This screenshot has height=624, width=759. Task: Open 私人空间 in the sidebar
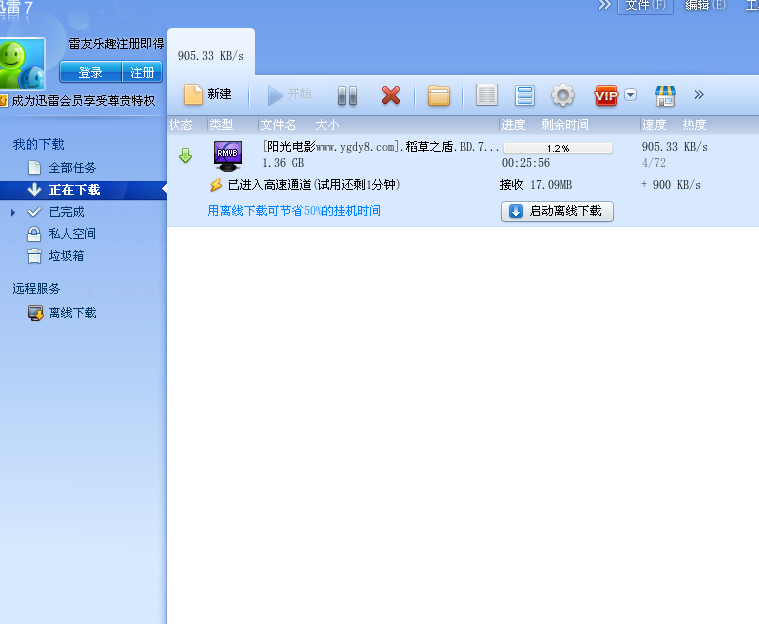[72, 234]
